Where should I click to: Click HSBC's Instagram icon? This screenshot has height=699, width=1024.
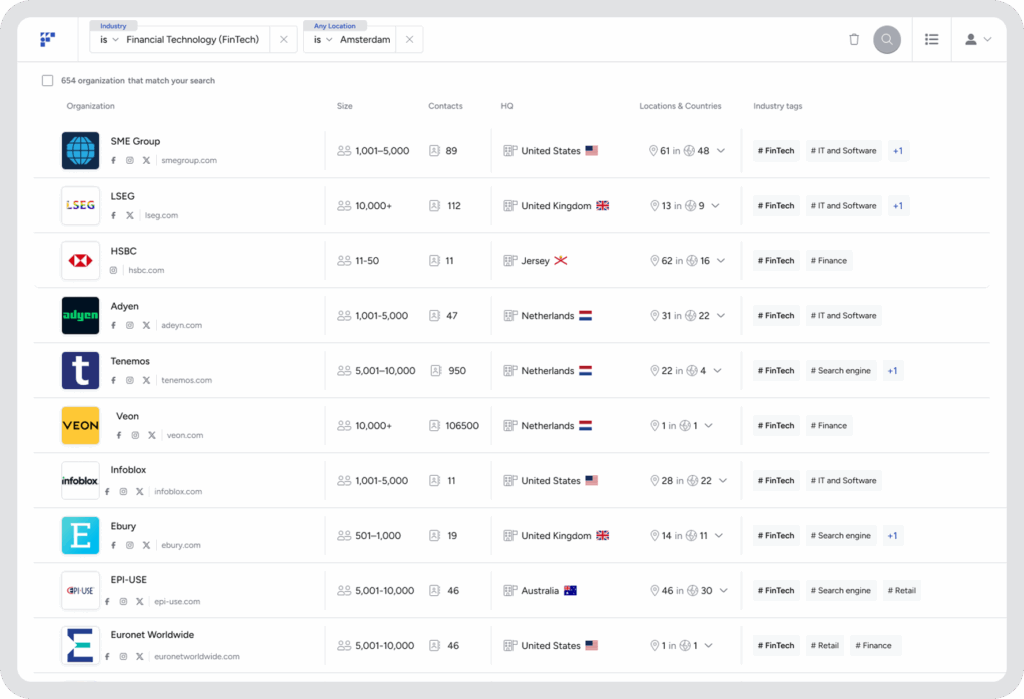(x=114, y=270)
